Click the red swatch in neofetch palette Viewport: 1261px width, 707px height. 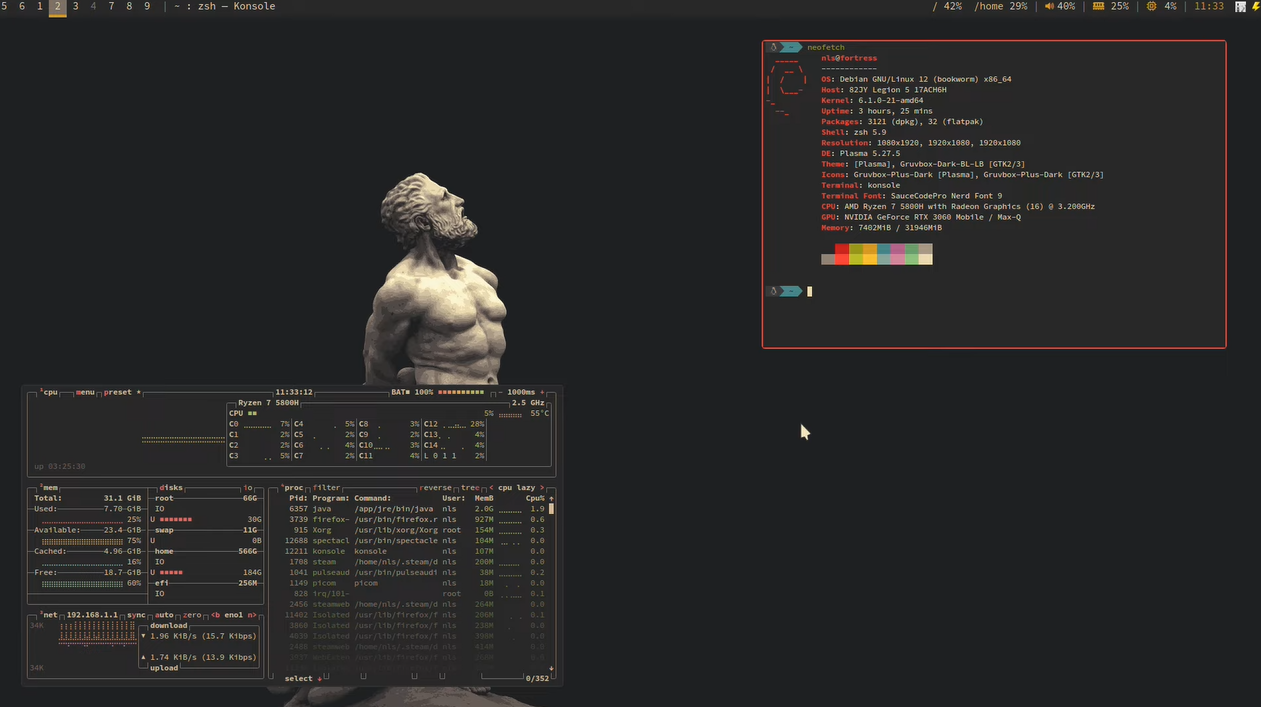pyautogui.click(x=842, y=250)
